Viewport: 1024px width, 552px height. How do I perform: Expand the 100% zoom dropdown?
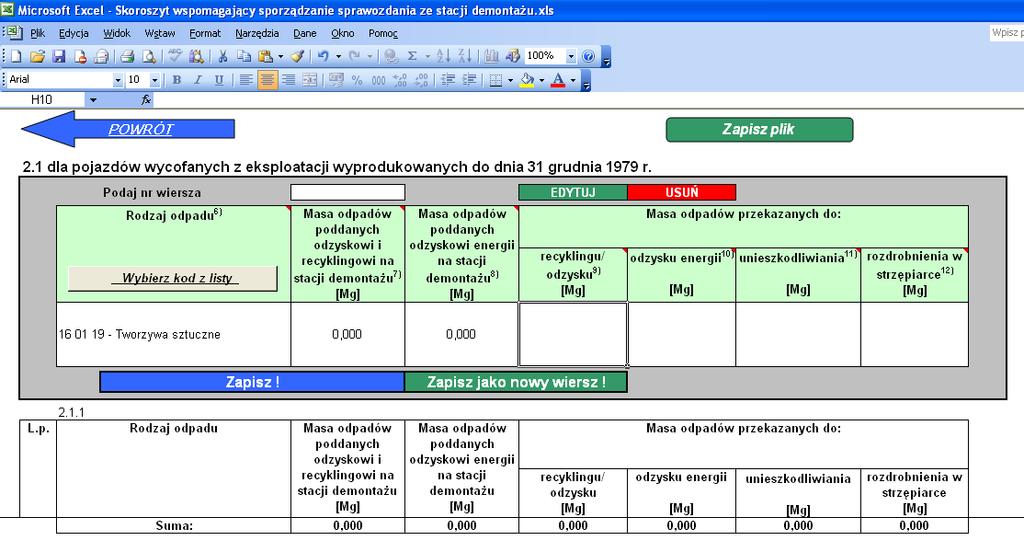tap(571, 57)
